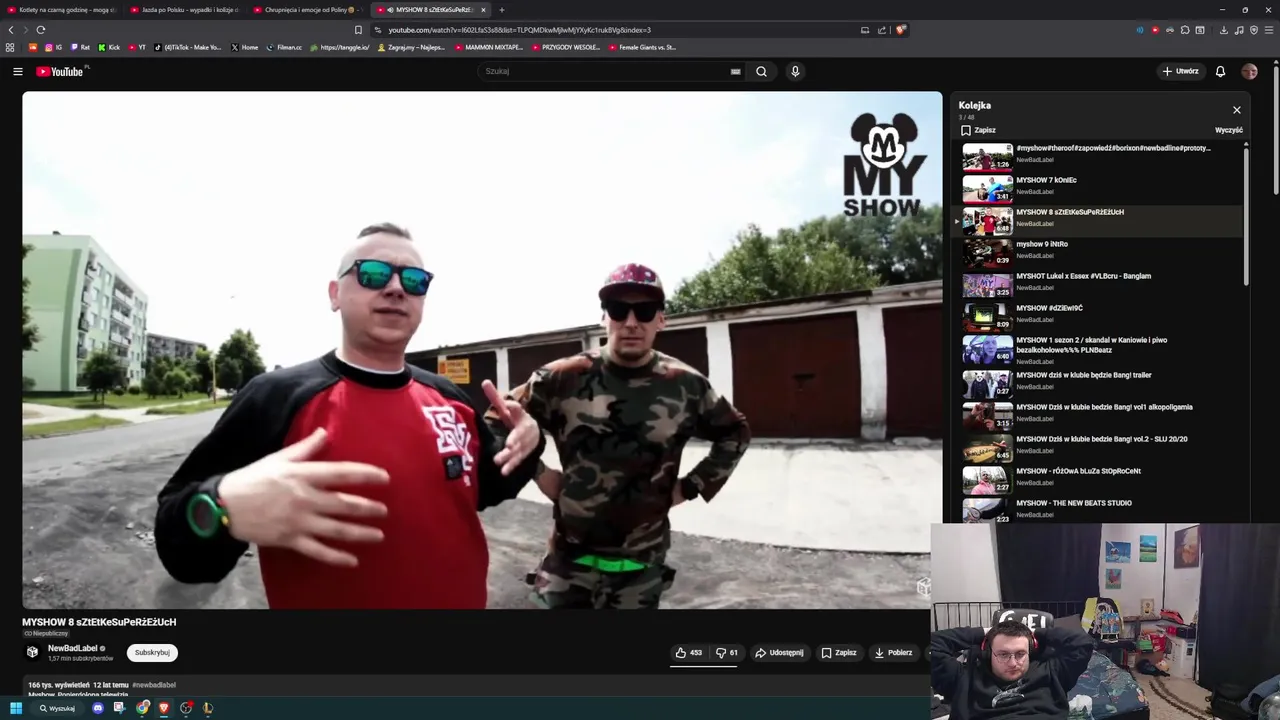Select MYSHOW - rÓżOwA bLuZa StOpRoCeNt
The height and width of the screenshot is (720, 1280).
pyautogui.click(x=1100, y=478)
